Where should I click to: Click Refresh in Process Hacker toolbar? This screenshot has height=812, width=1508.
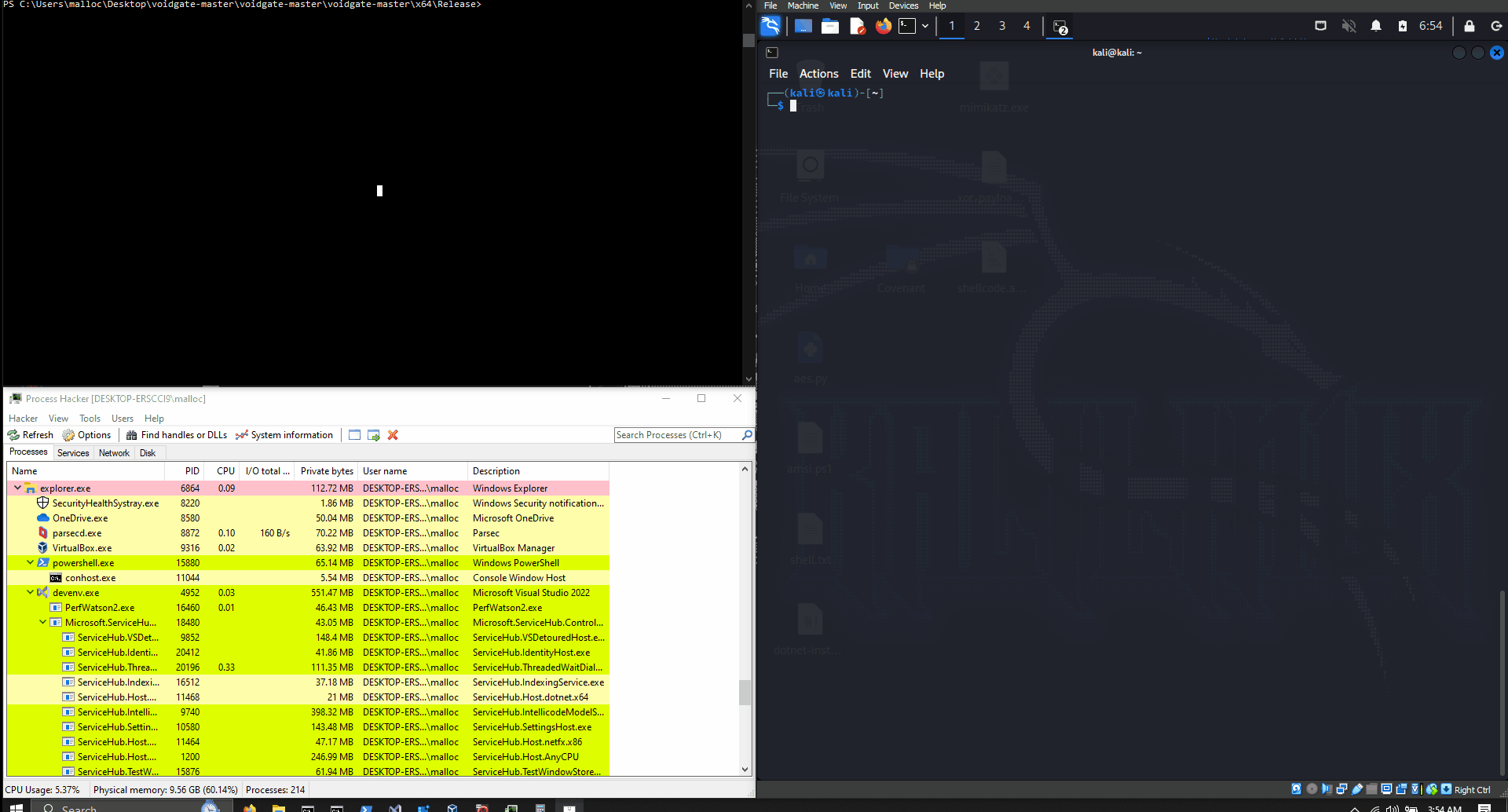[x=31, y=435]
